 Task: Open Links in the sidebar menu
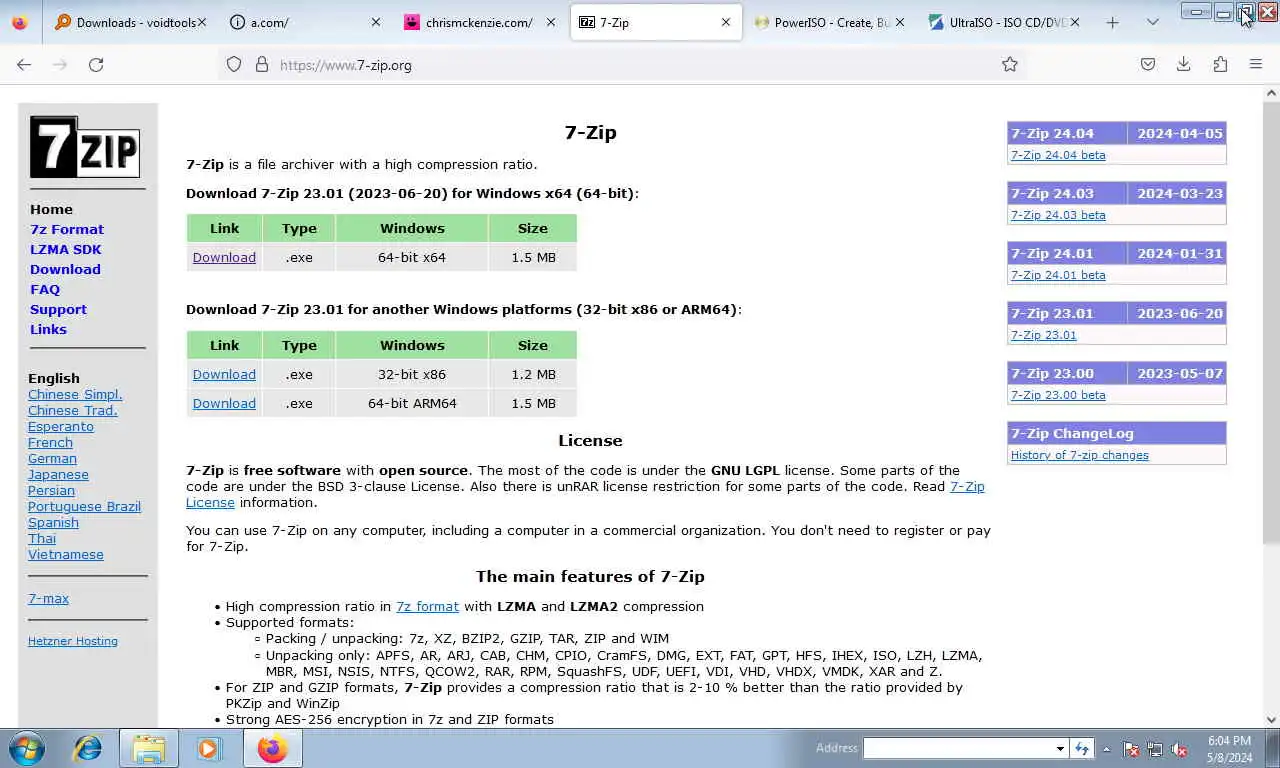coord(48,329)
